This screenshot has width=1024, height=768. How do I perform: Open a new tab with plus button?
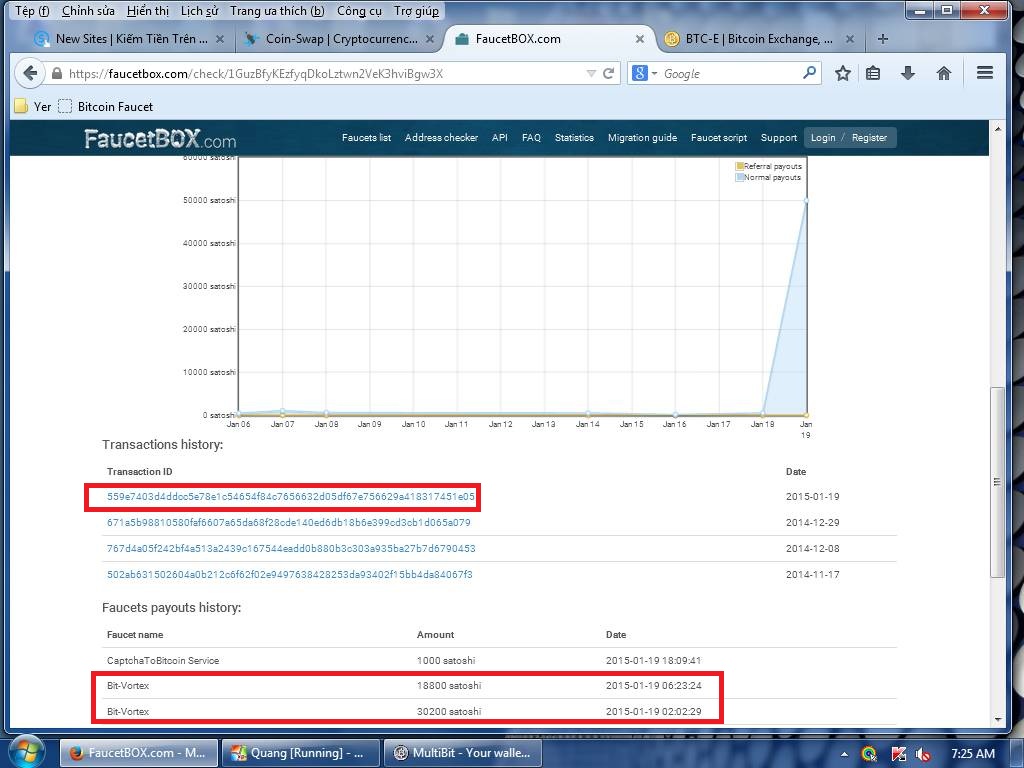click(x=882, y=39)
